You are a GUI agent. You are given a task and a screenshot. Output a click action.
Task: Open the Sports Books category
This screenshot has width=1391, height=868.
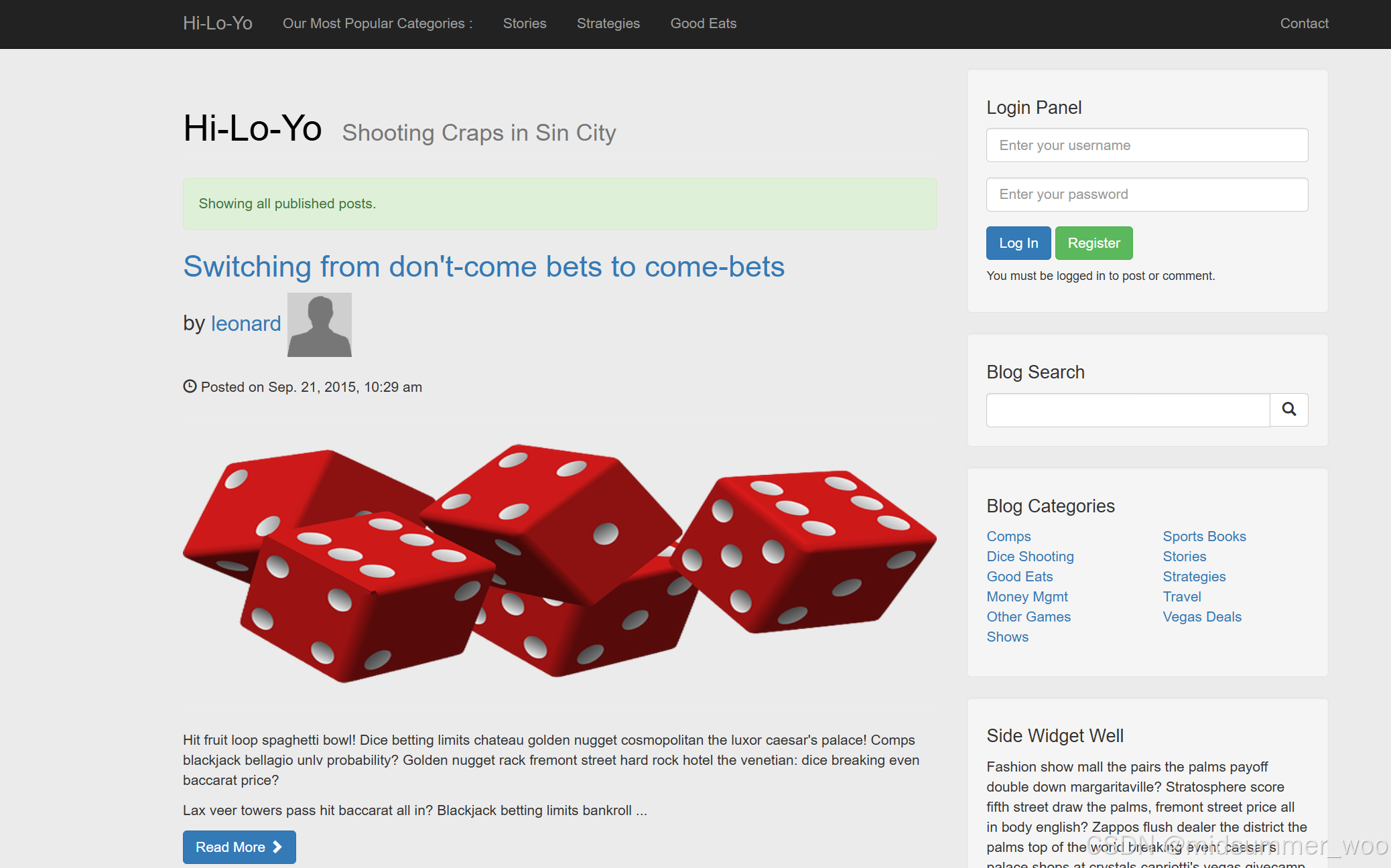coord(1204,536)
